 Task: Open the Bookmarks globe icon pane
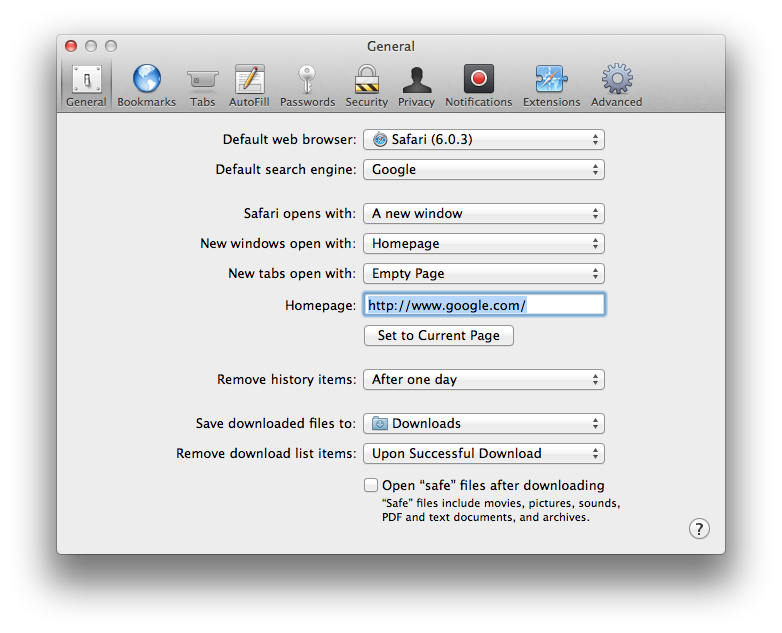(147, 85)
